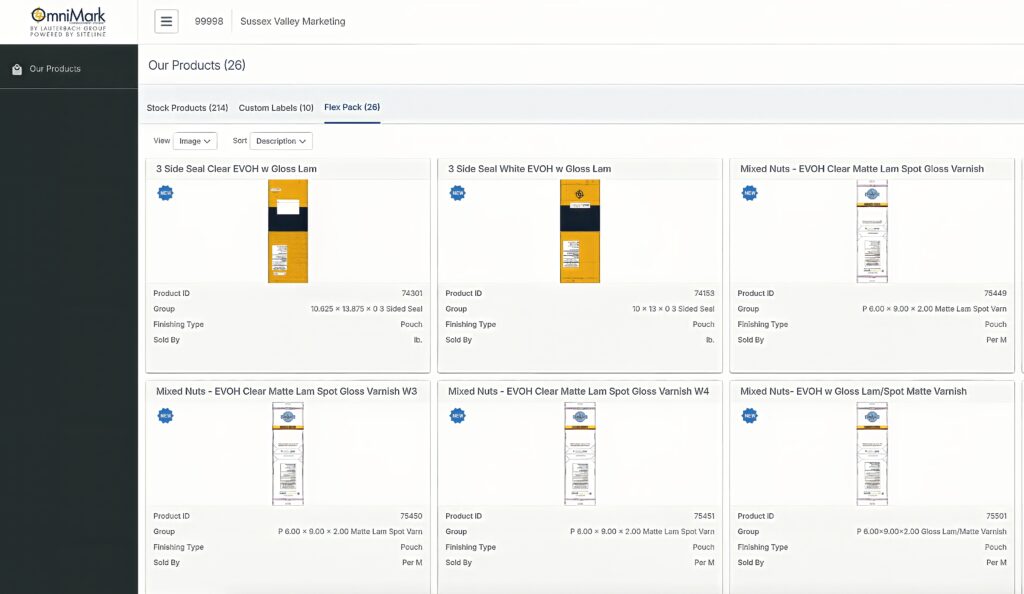
Task: Open Mixed Nuts Varnish W4 product title
Action: (x=578, y=391)
